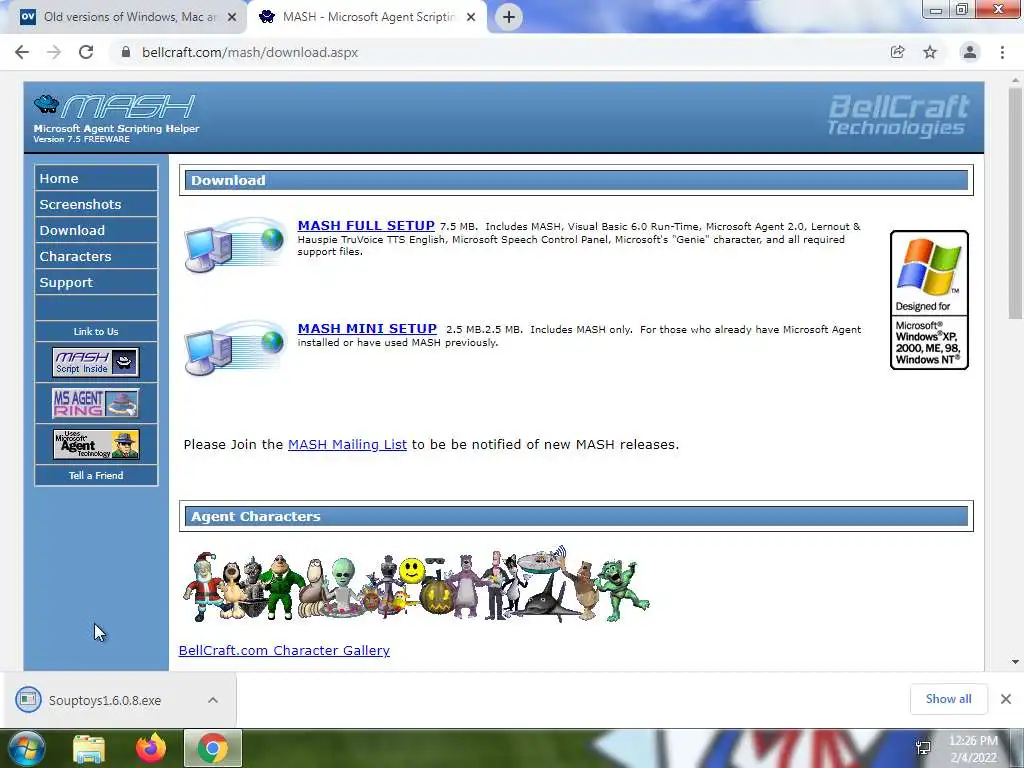Screen dimensions: 1024x768
Task: Click Show all downloads button
Action: [x=948, y=699]
